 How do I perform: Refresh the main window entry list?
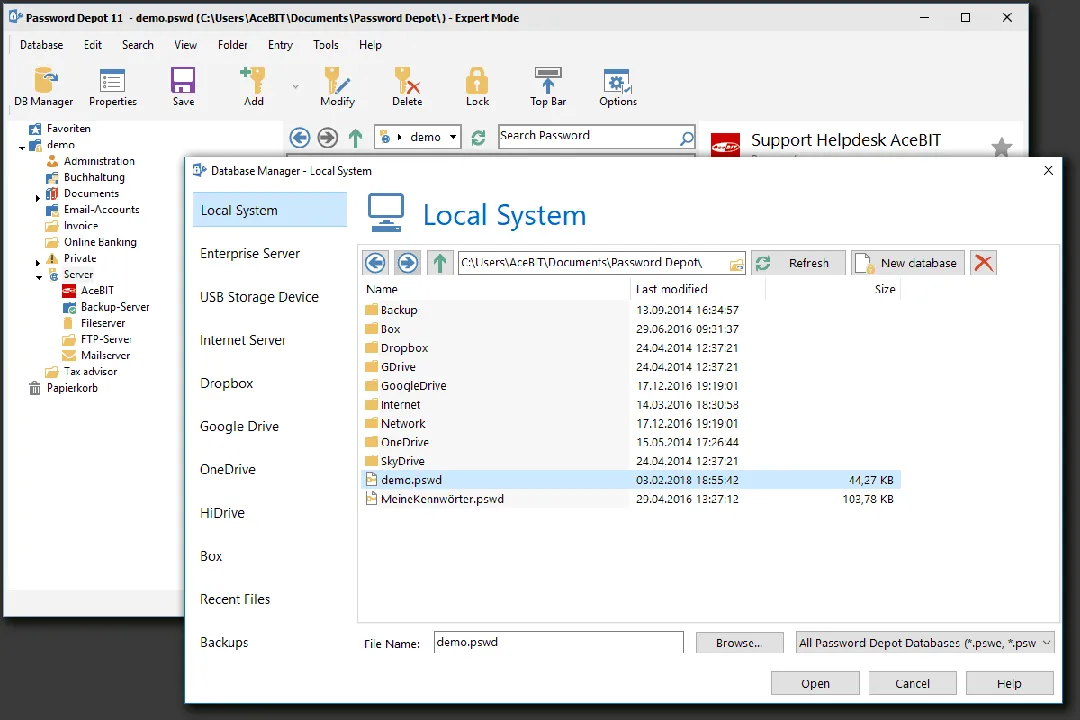pyautogui.click(x=478, y=138)
